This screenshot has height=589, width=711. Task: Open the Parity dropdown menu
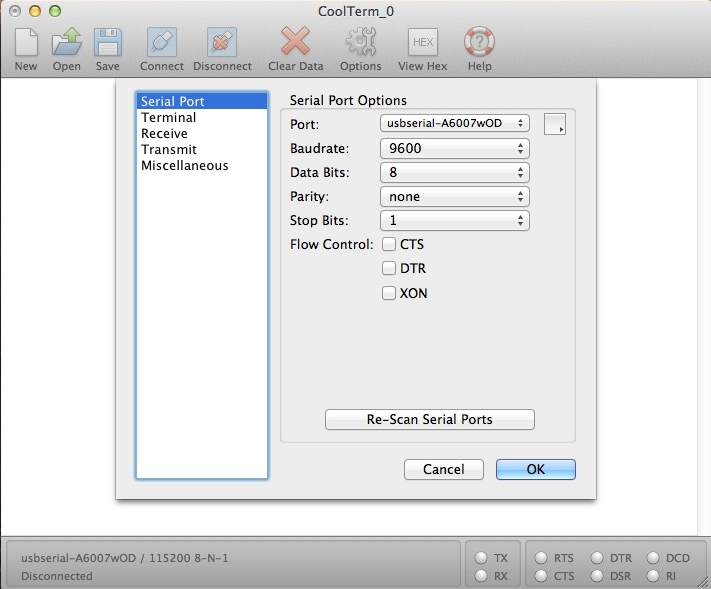pyautogui.click(x=455, y=196)
